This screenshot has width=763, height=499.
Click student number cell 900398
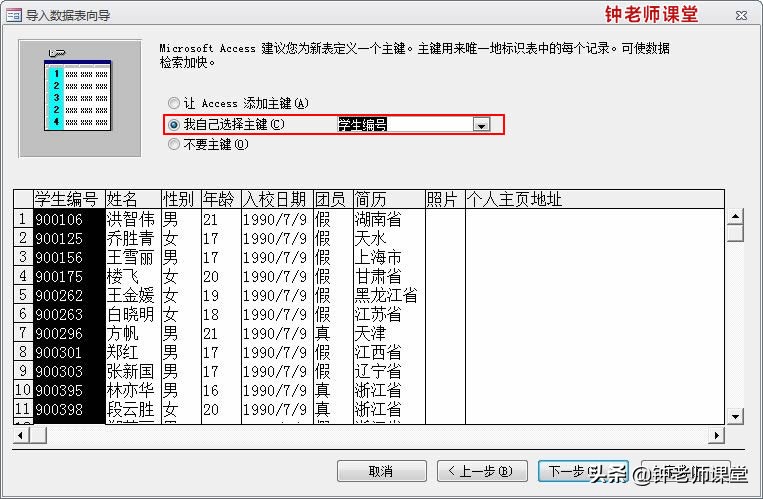click(x=69, y=409)
